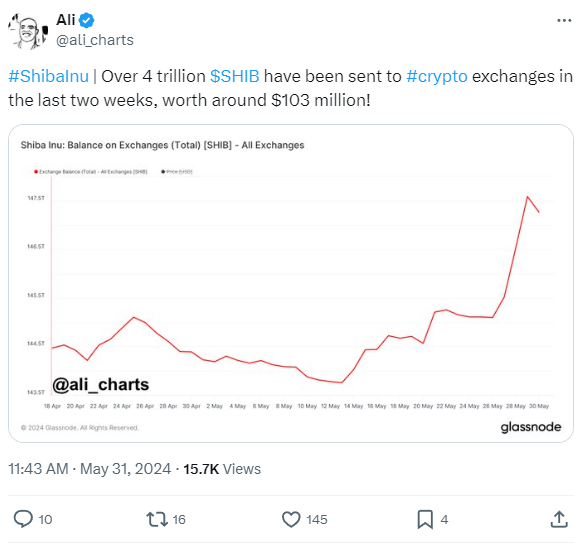Open Ali's profile avatar picture
The width and height of the screenshot is (587, 545).
coord(28,31)
